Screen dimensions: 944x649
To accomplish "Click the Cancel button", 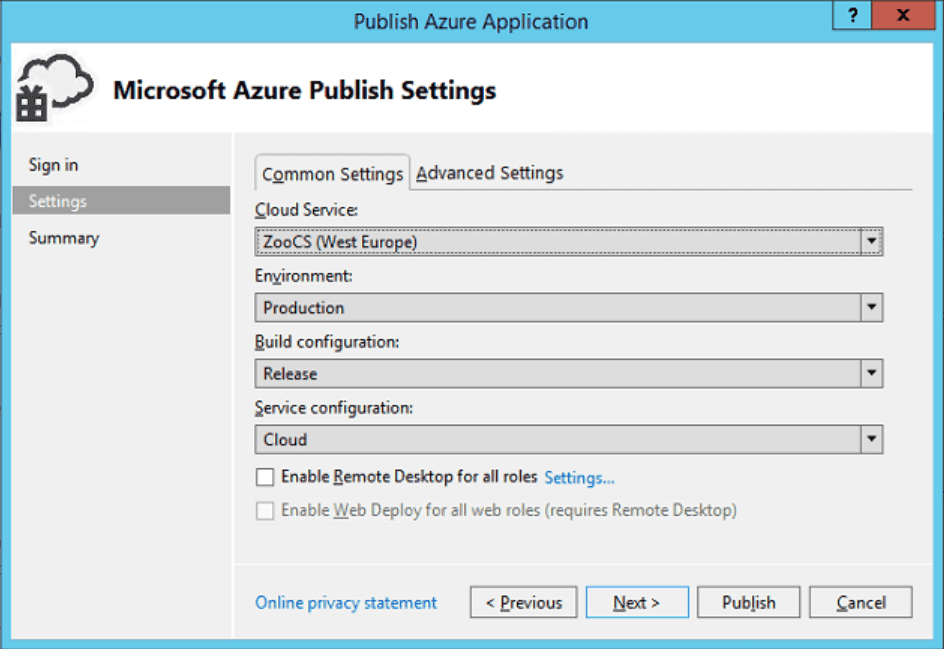I will click(861, 602).
